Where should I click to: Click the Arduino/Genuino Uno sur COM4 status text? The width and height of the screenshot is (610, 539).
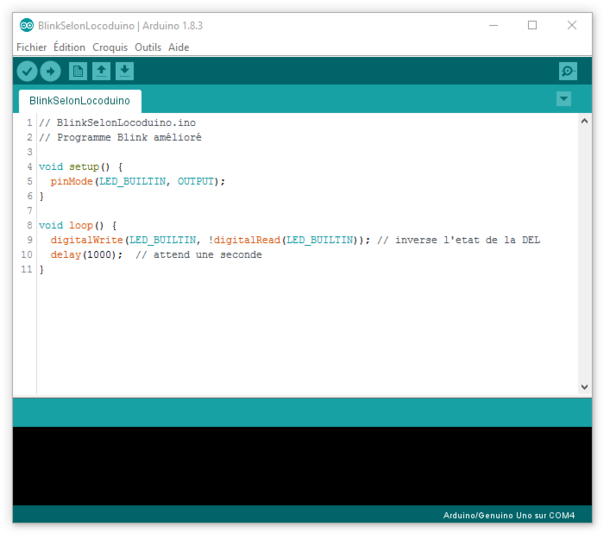pyautogui.click(x=509, y=516)
